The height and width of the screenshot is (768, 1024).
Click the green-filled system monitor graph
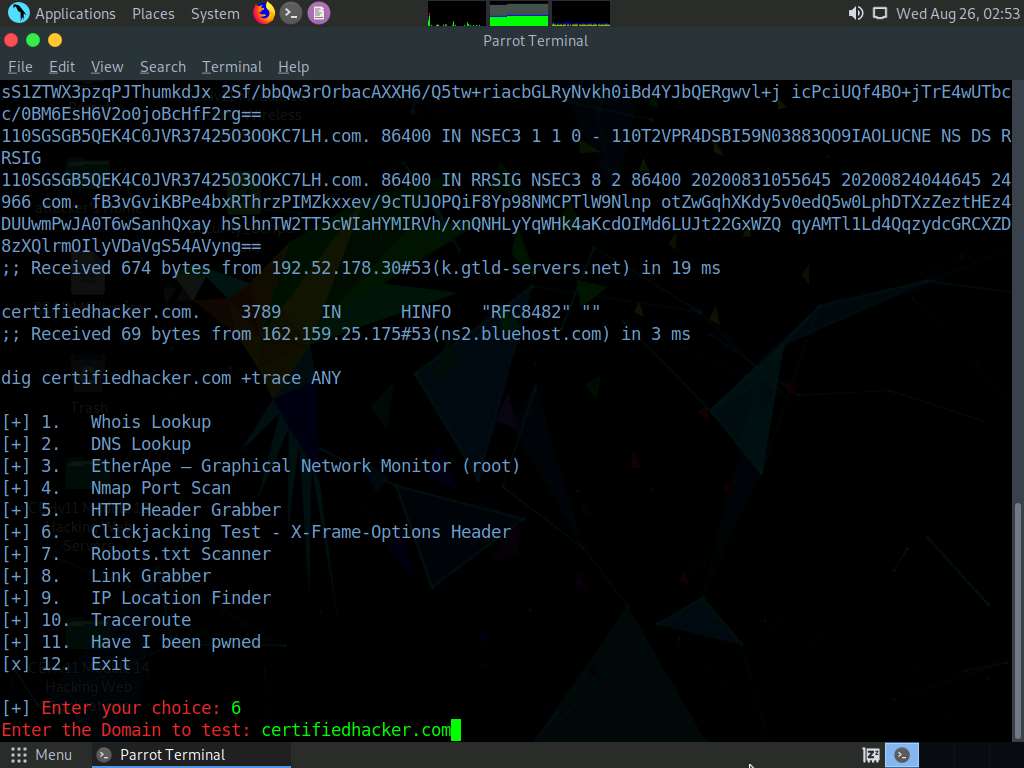(x=519, y=14)
